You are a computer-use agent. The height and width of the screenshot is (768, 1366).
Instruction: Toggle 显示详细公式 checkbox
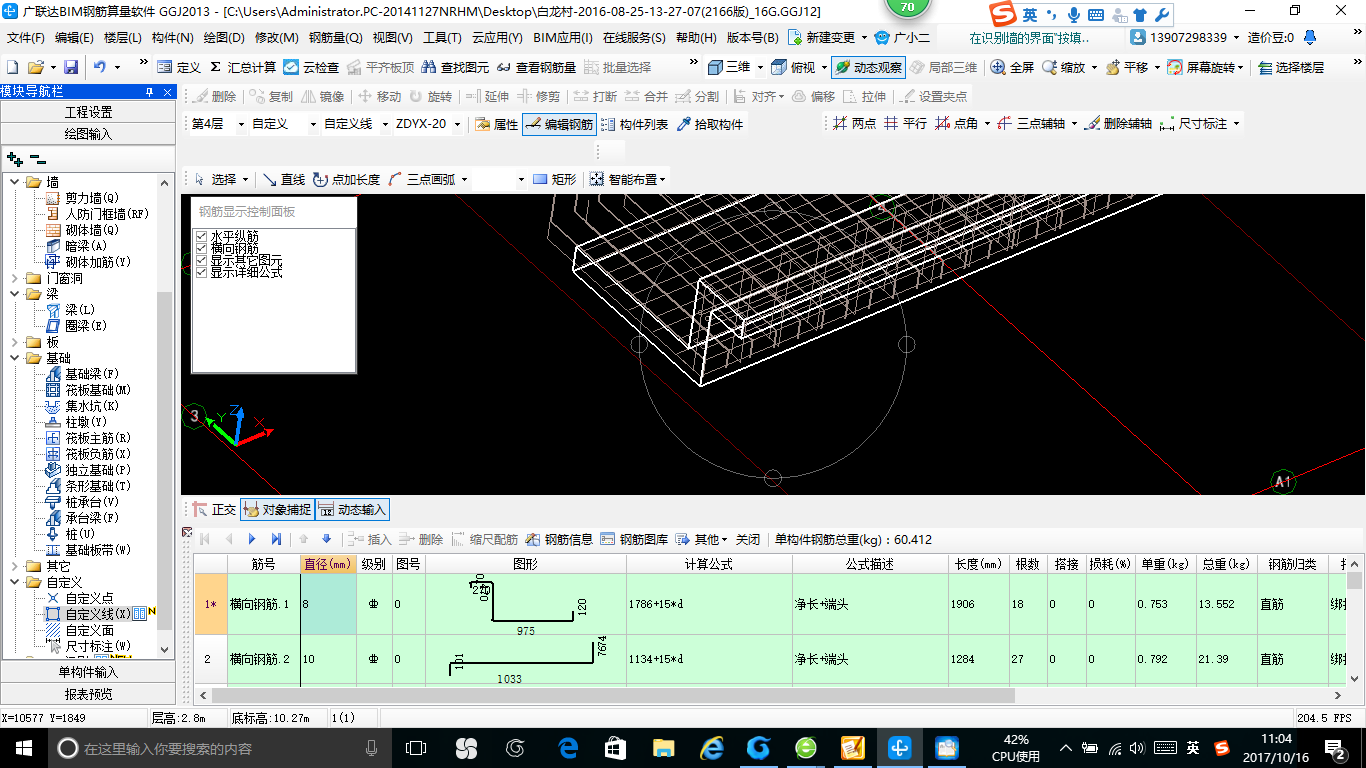click(202, 272)
